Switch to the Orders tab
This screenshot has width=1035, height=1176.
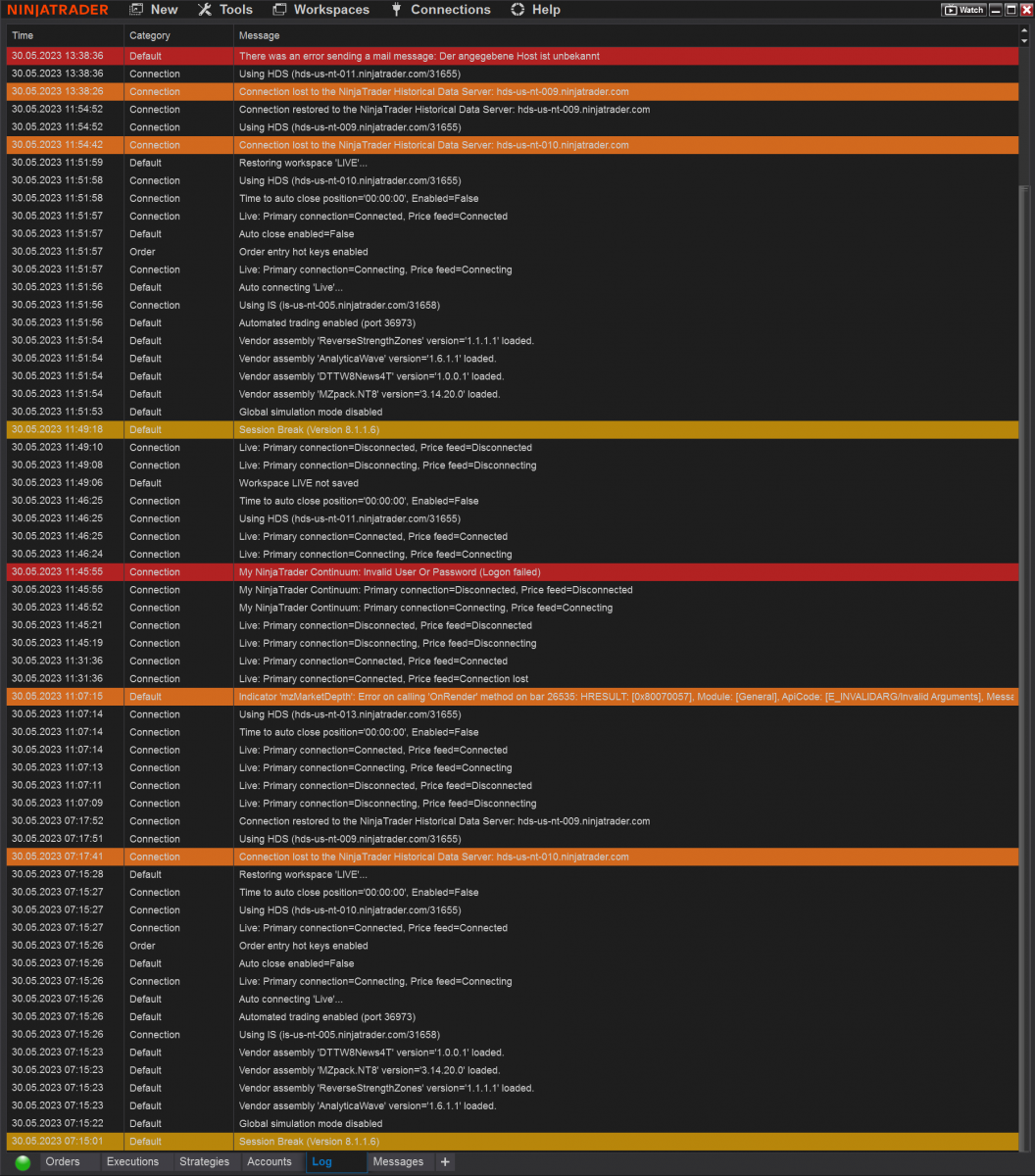(64, 1162)
